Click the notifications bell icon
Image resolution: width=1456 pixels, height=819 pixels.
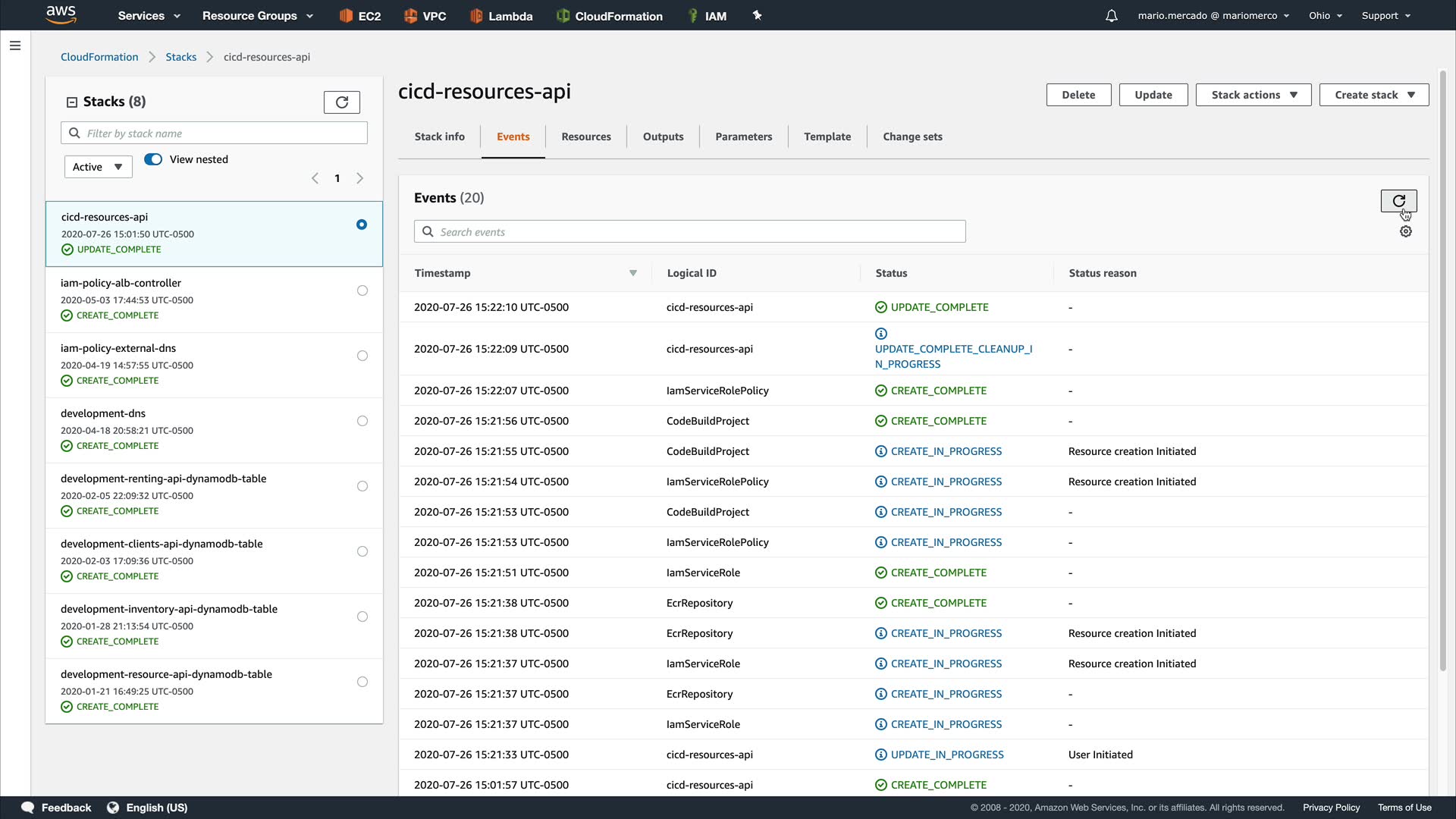click(1111, 16)
